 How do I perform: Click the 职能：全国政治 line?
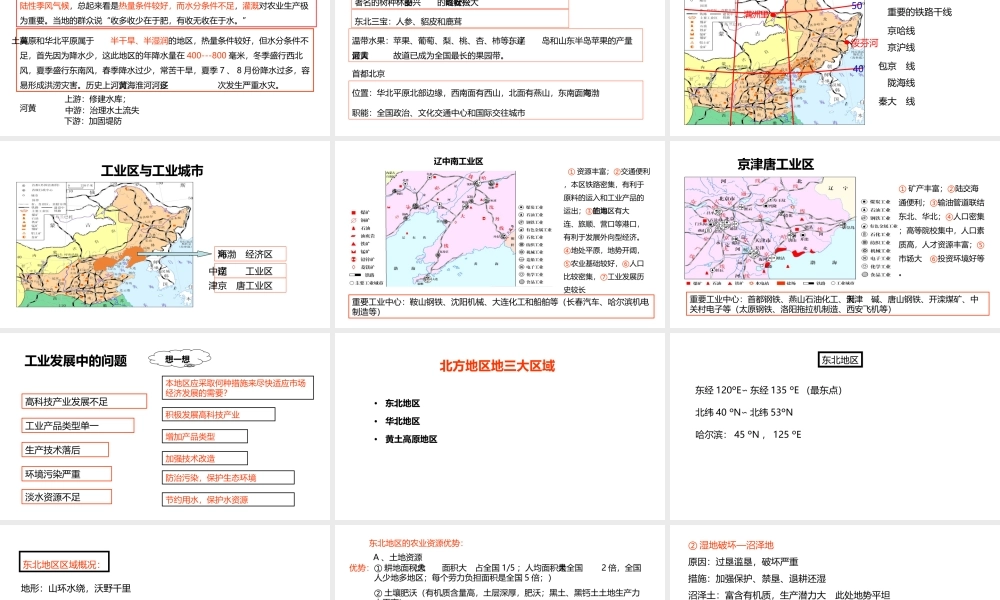[439, 113]
